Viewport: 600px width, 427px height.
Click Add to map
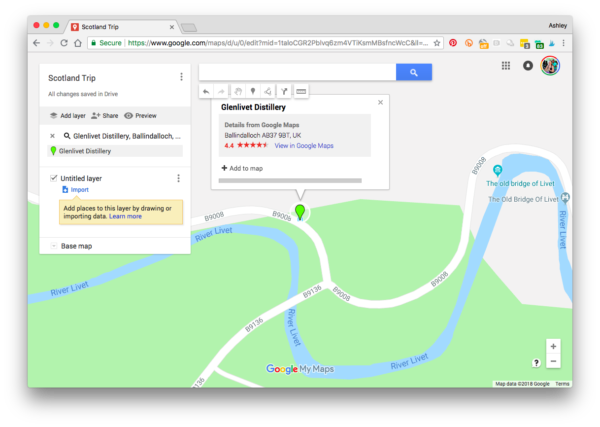242,168
